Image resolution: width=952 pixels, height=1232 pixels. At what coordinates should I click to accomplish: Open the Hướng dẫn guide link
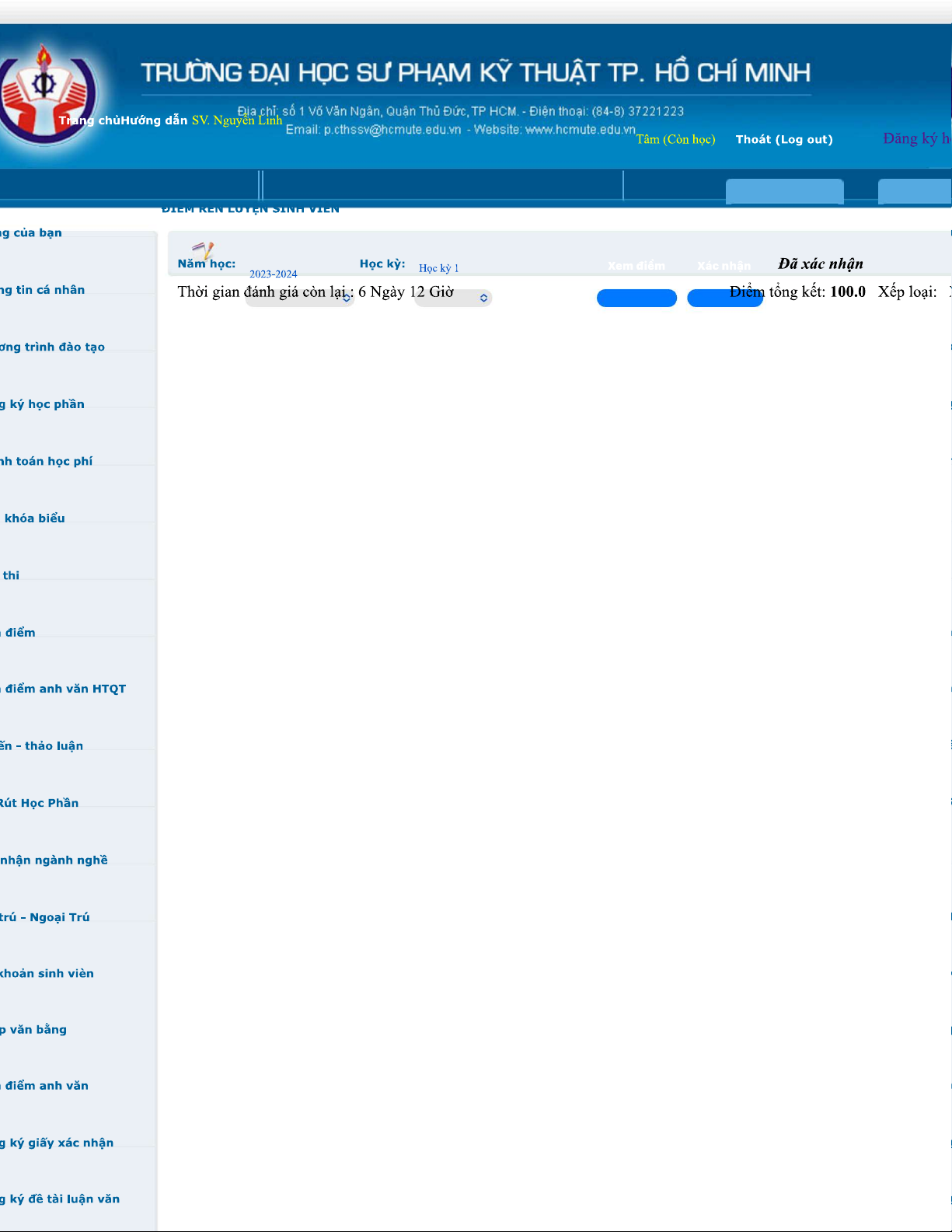[155, 120]
